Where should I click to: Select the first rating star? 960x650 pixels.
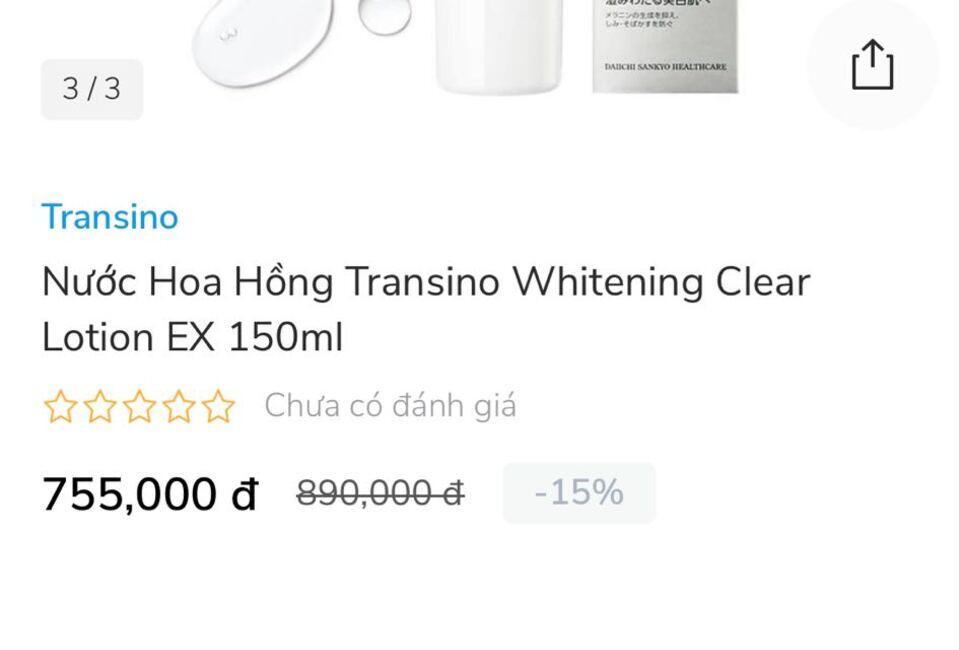tap(61, 406)
